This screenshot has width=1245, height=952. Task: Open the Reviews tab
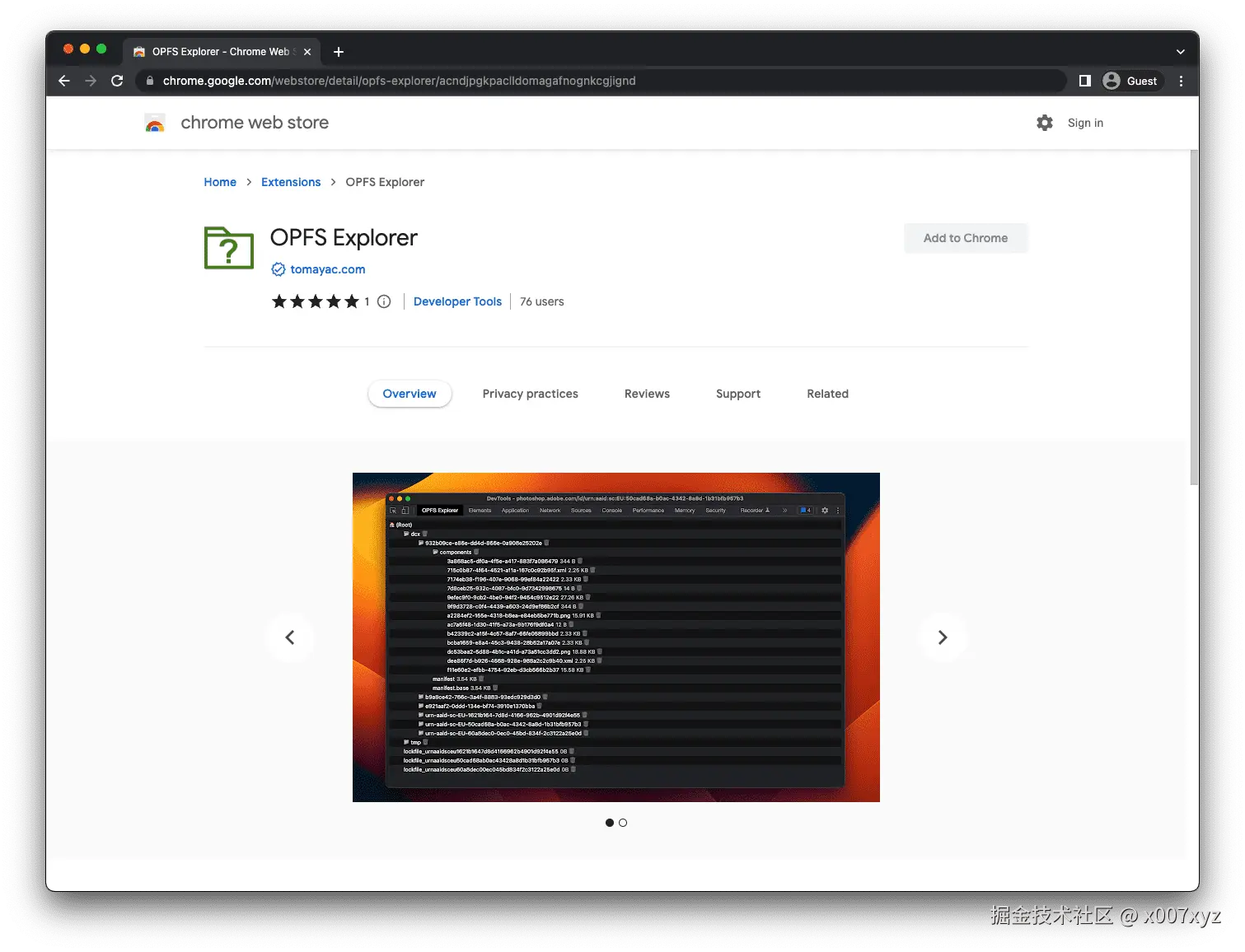pos(647,394)
